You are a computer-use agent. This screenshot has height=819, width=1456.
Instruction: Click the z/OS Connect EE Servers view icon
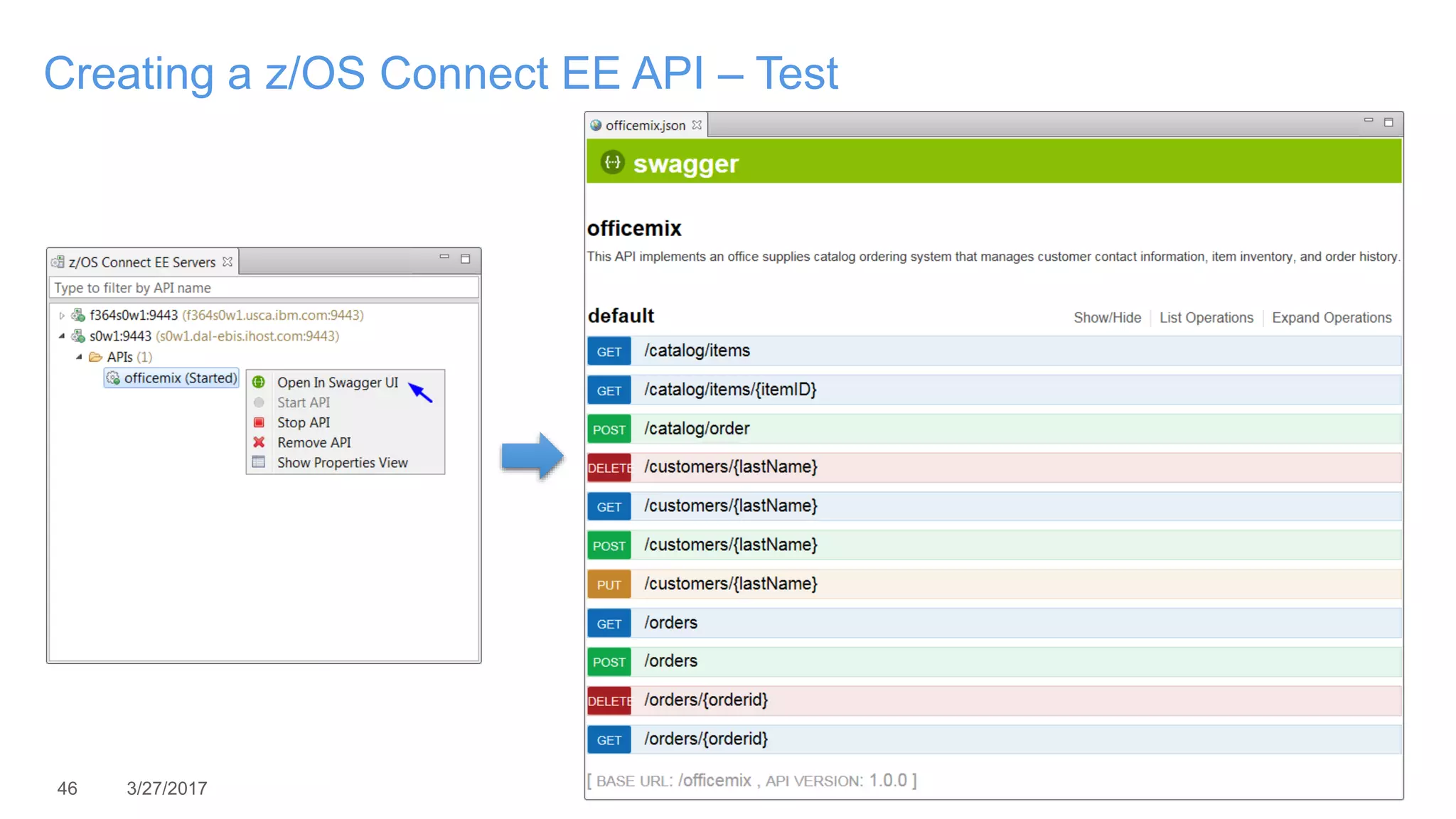click(58, 262)
